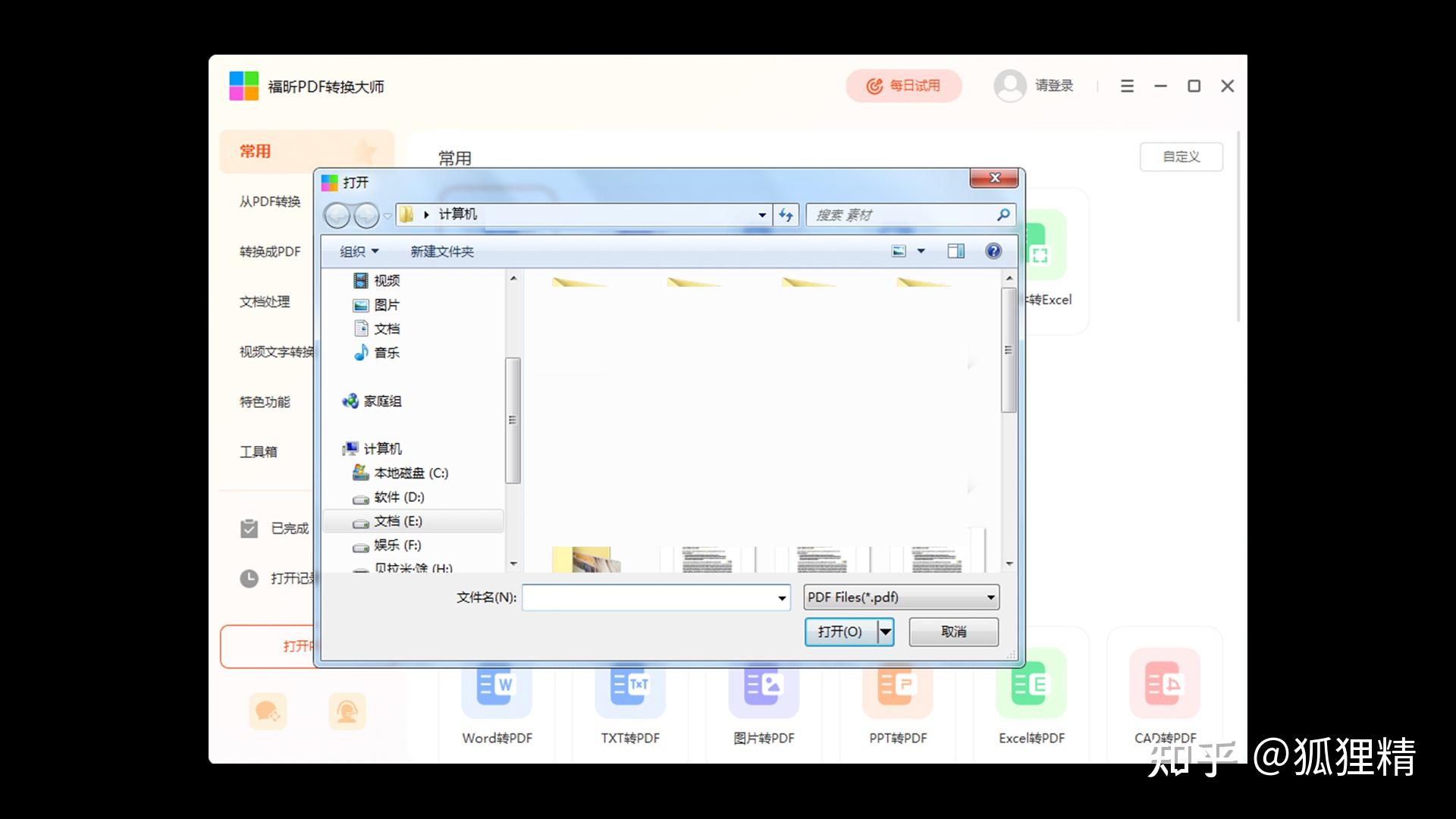
Task: Open dialog help question mark icon
Action: point(993,251)
